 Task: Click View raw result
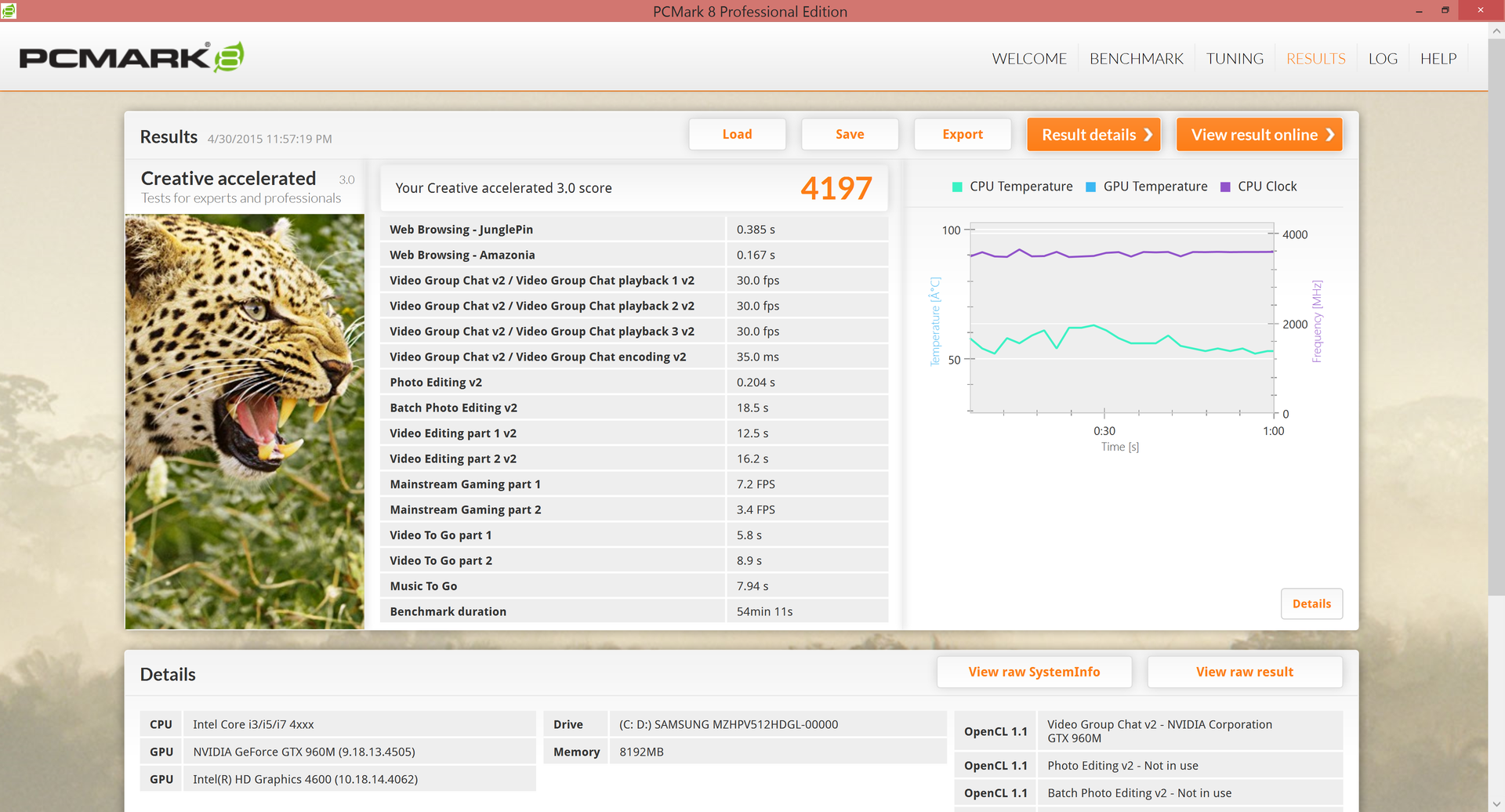1245,672
